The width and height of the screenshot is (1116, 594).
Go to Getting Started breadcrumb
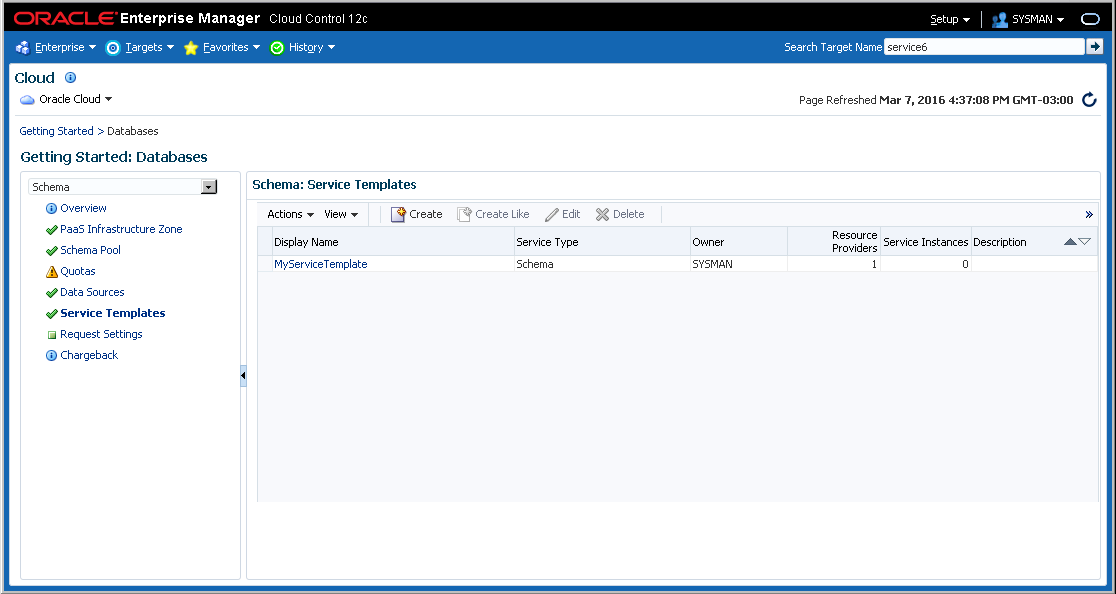click(x=56, y=131)
